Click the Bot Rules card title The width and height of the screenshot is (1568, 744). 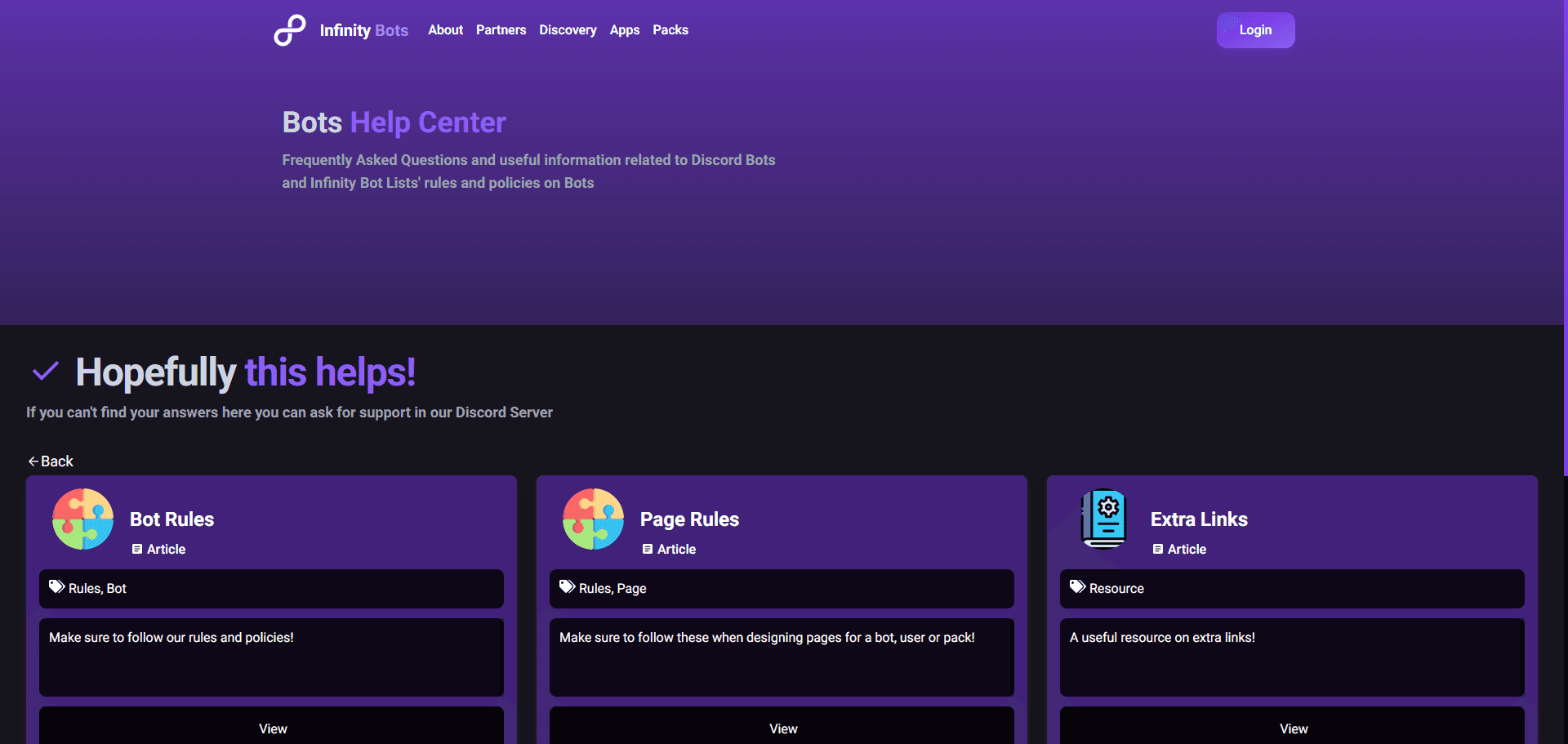click(172, 519)
